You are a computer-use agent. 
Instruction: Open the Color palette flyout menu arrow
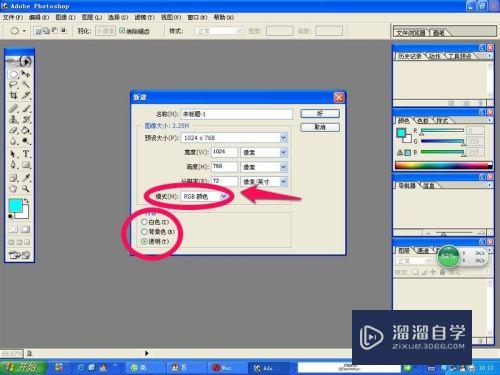[x=490, y=120]
